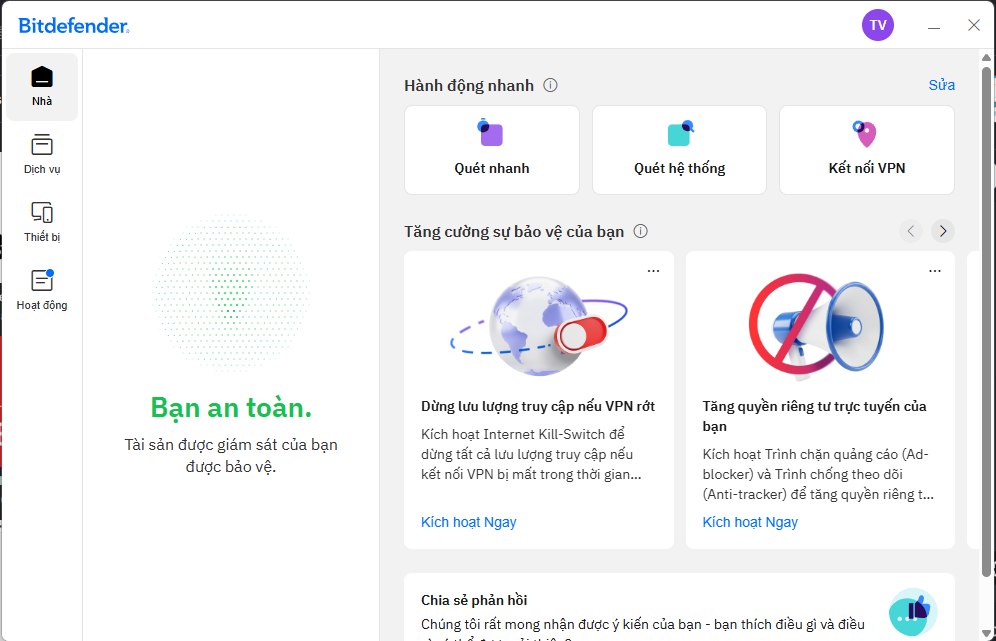Minimize the Bitdefender window
996x641 pixels.
click(934, 26)
